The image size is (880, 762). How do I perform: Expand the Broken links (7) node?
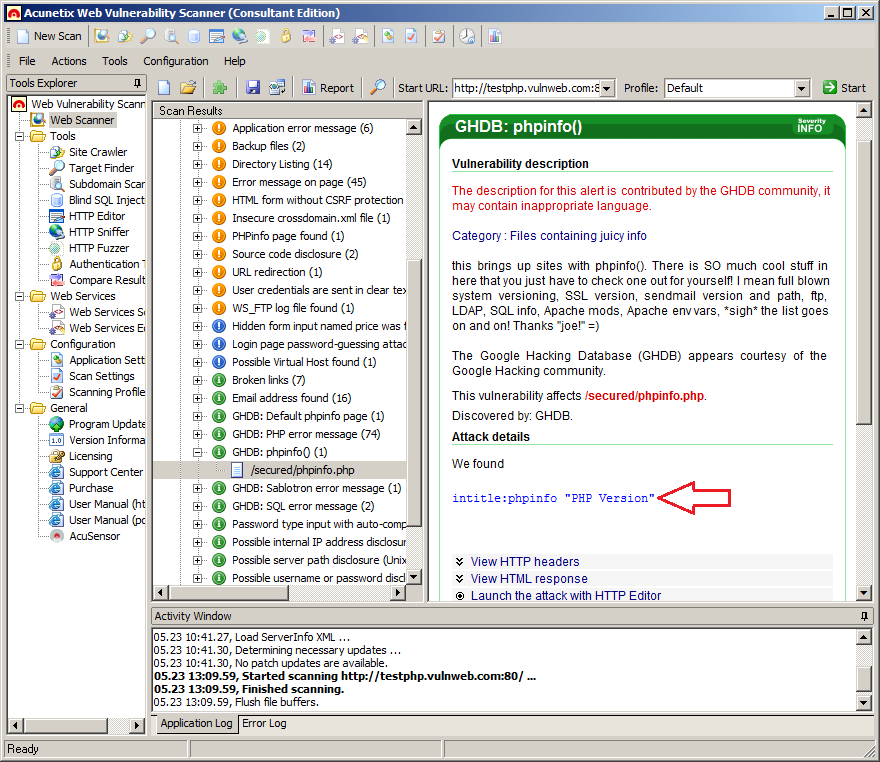[x=197, y=380]
